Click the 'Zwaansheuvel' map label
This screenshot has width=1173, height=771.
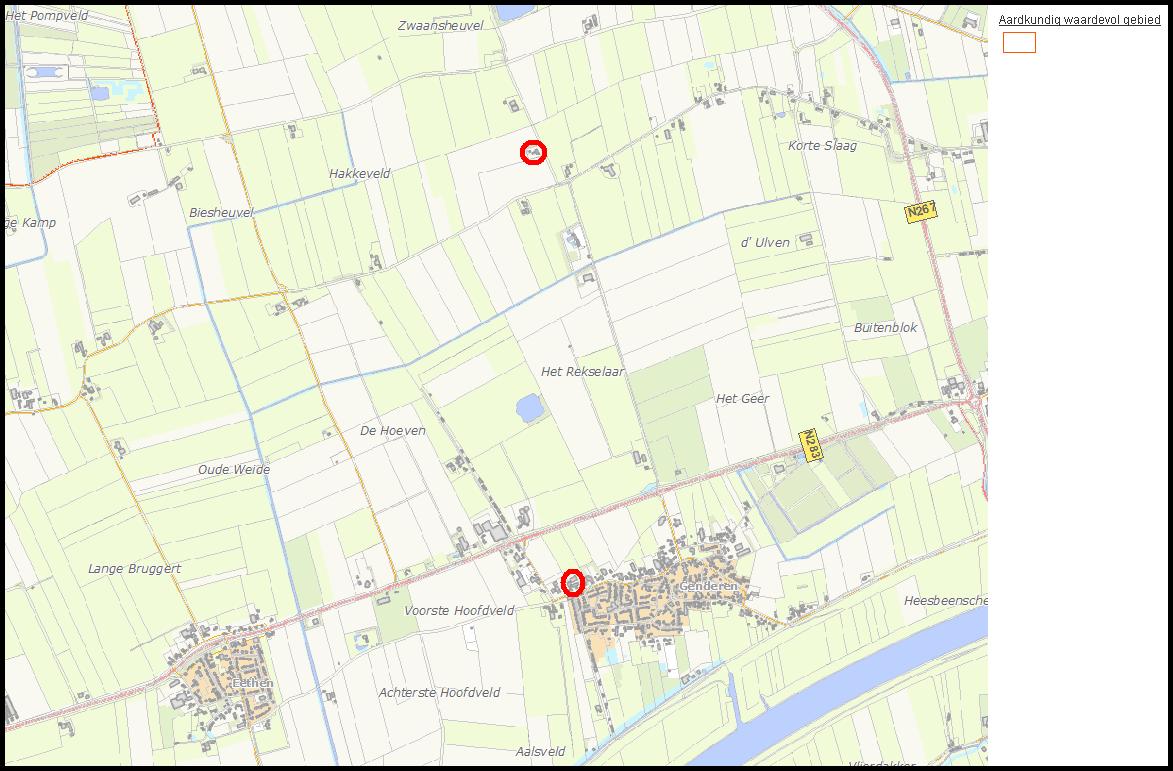441,25
